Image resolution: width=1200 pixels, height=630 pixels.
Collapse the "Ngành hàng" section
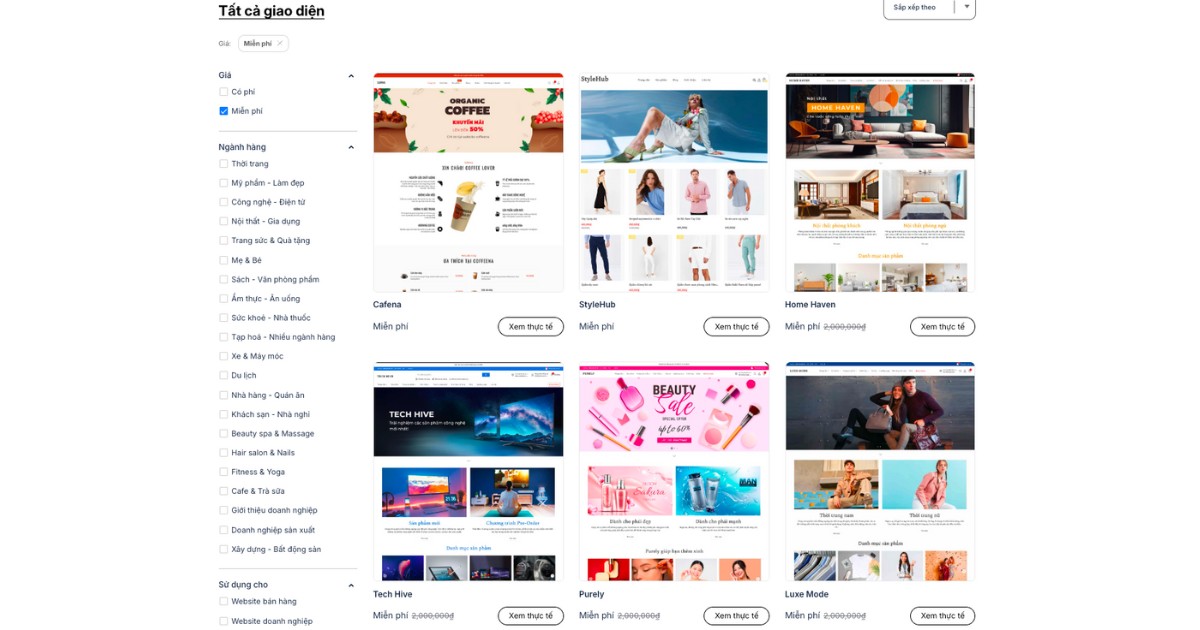click(350, 146)
